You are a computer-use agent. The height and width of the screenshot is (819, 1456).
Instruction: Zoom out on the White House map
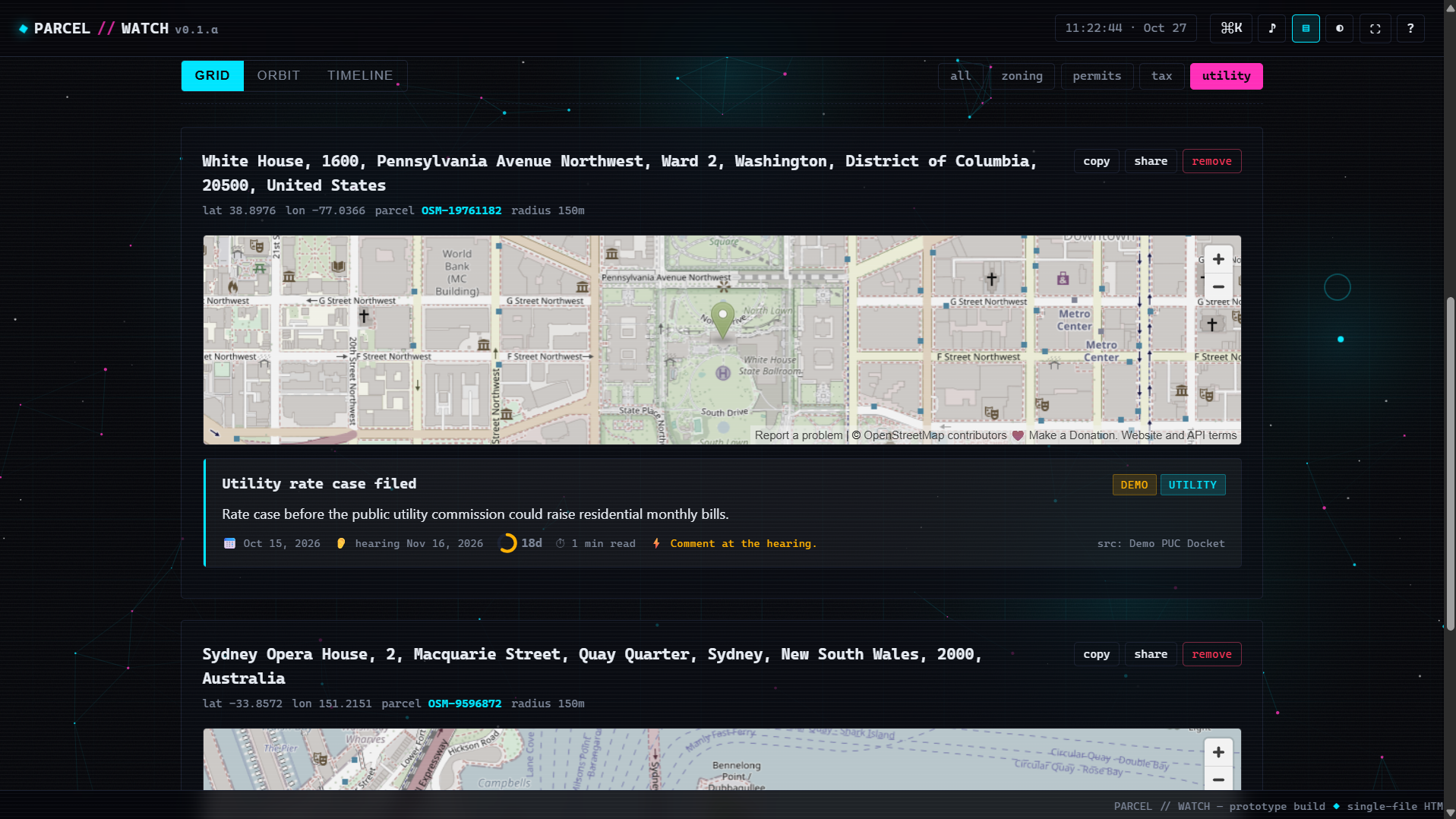1218,287
